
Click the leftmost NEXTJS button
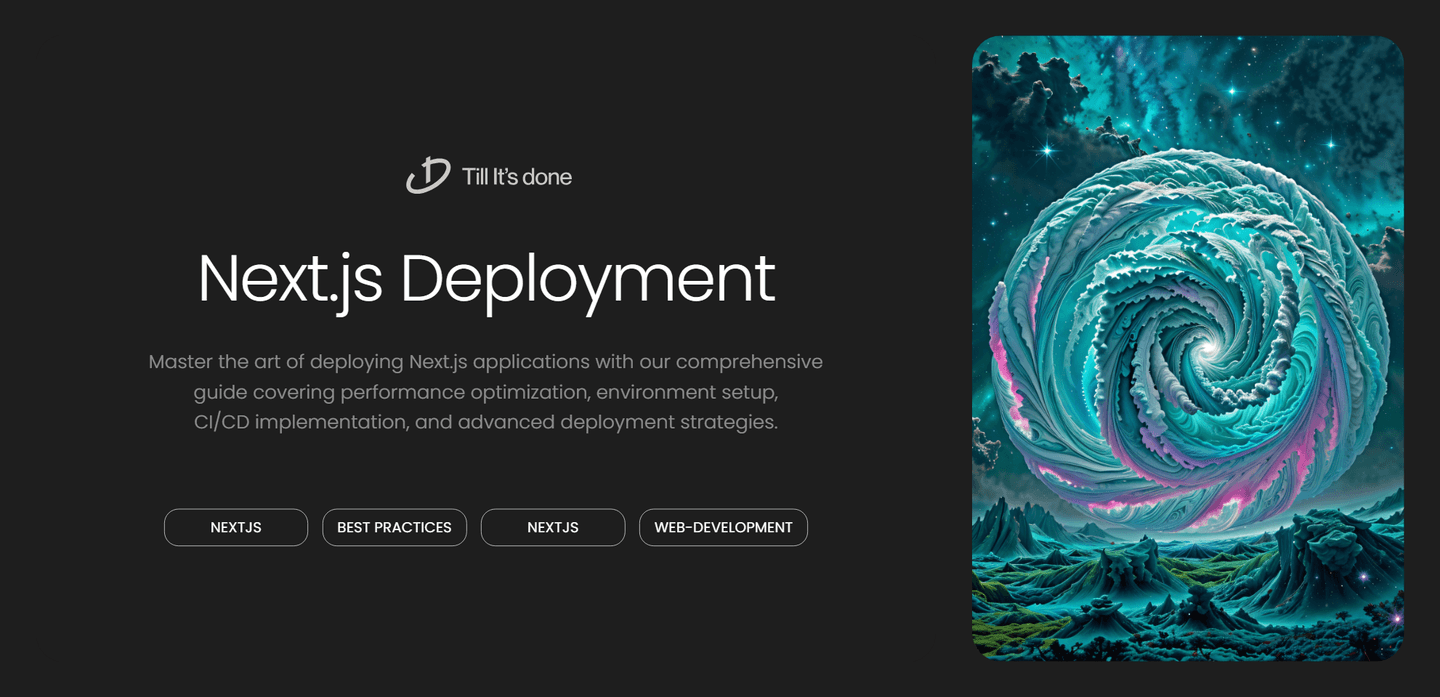(x=236, y=527)
